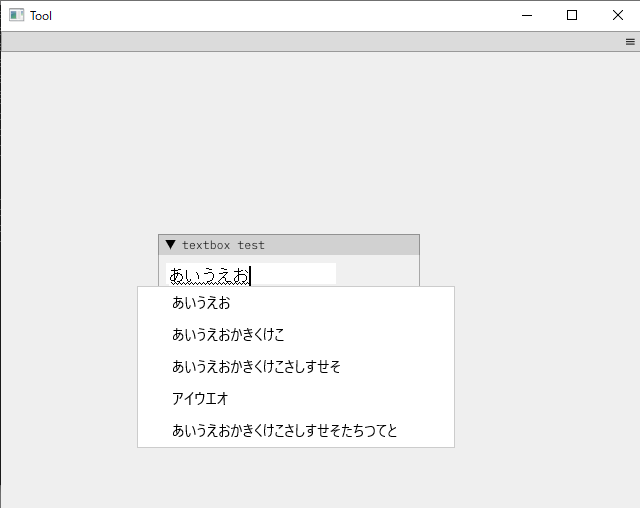
Task: Maximize the Tool window
Action: (x=572, y=16)
